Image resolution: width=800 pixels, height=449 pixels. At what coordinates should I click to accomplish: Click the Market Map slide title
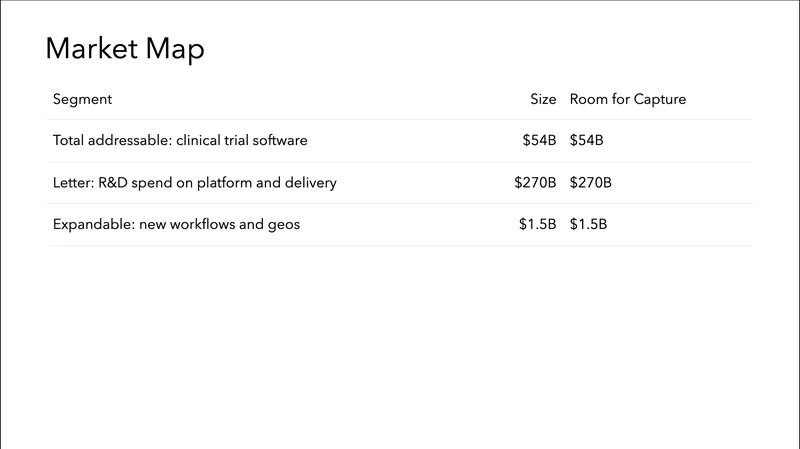(x=125, y=49)
